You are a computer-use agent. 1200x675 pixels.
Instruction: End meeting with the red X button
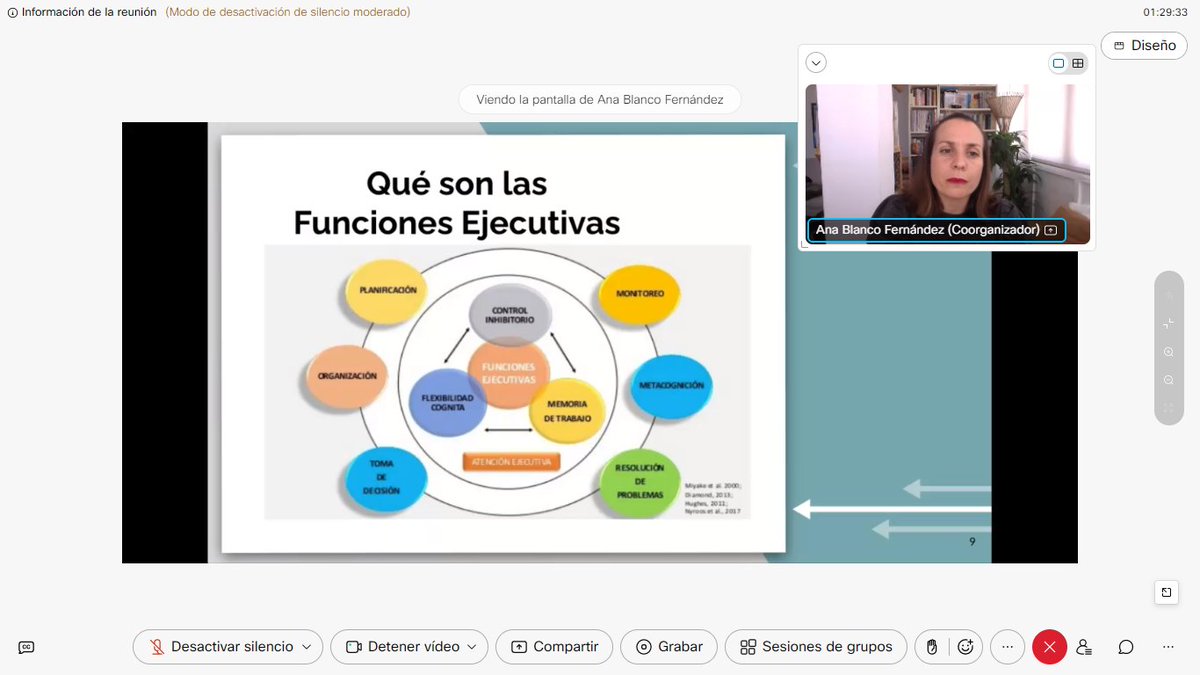pyautogui.click(x=1049, y=647)
